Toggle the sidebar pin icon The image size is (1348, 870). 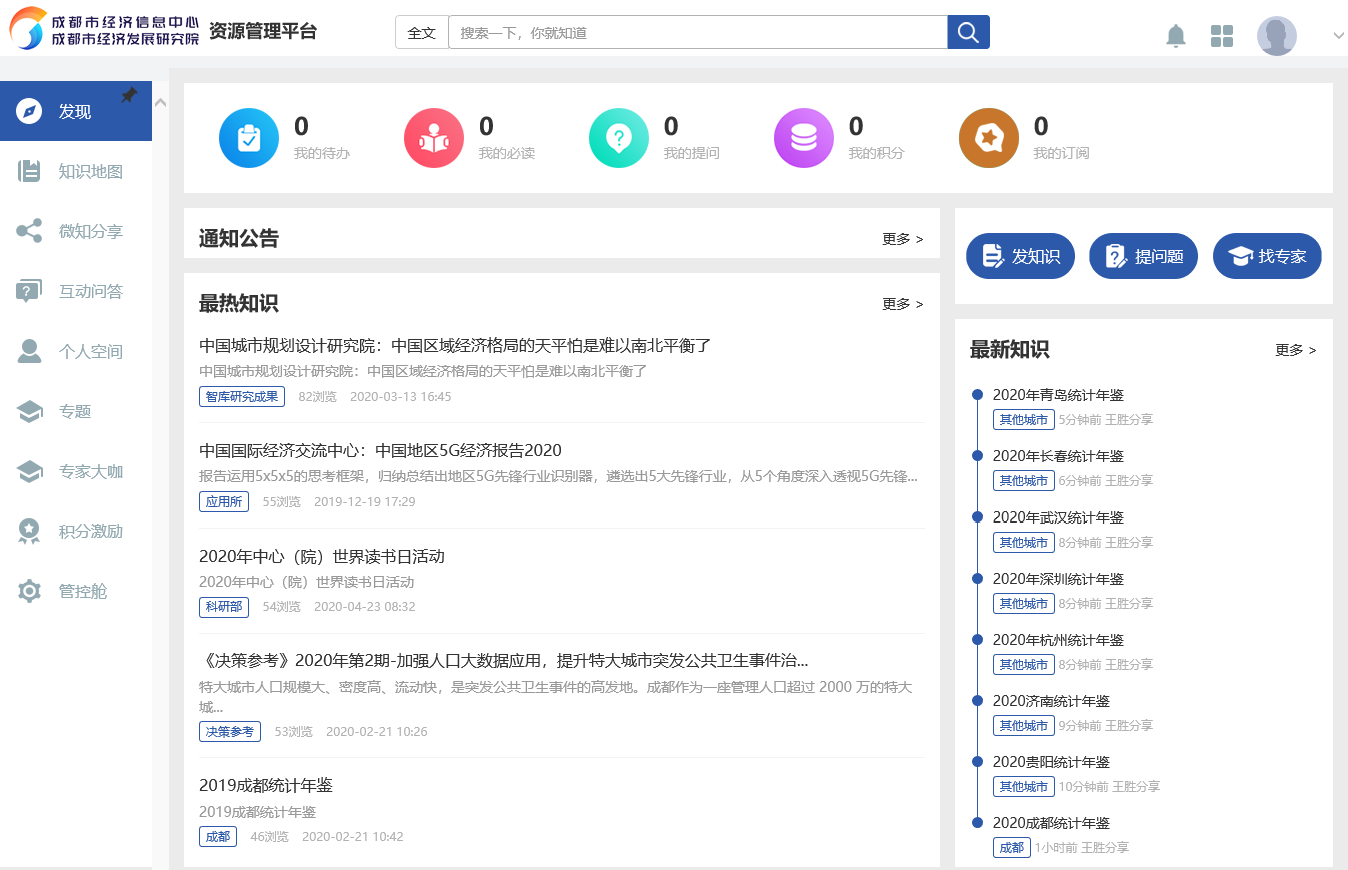129,95
